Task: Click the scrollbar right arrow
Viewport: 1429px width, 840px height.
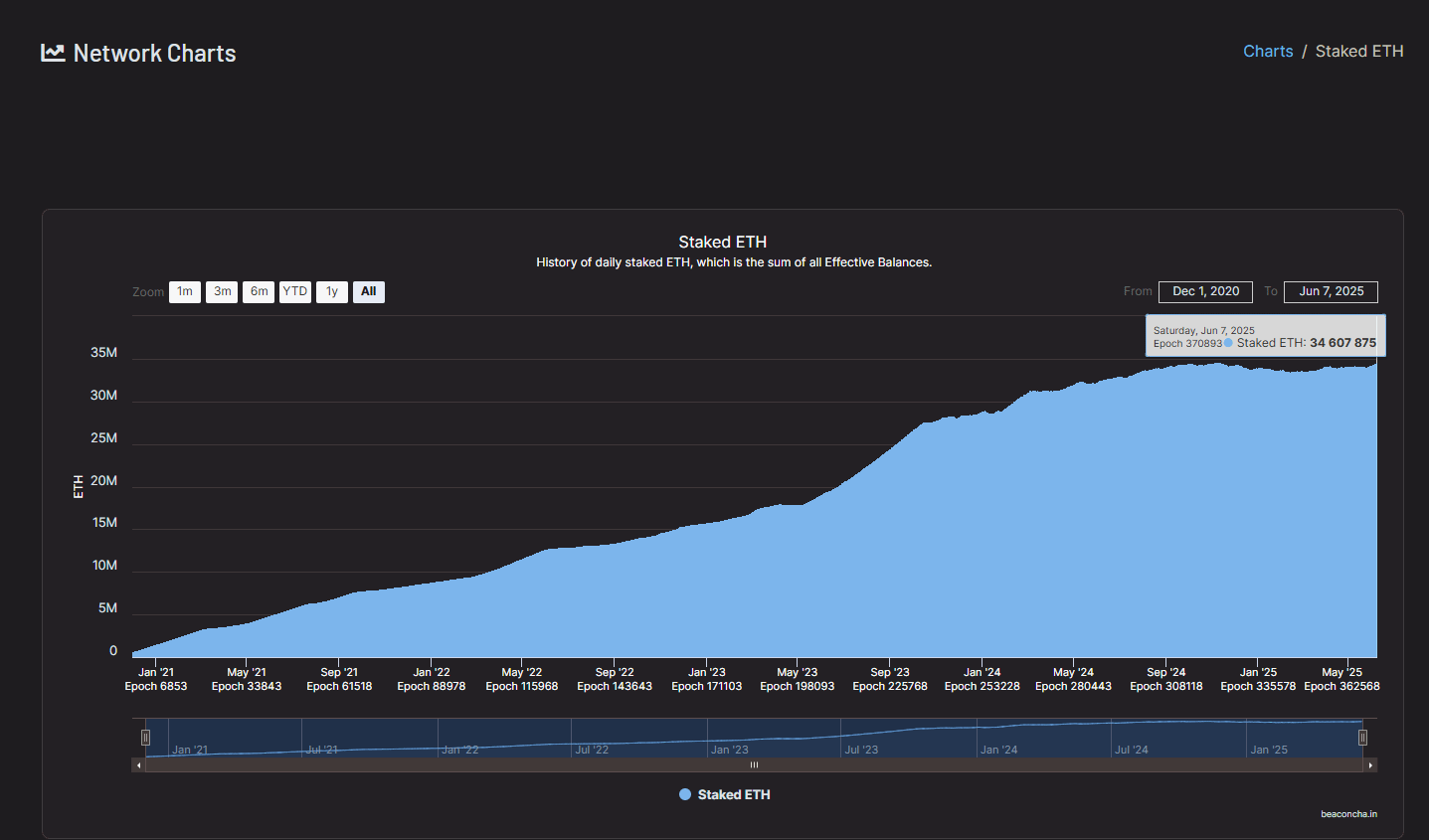Action: click(1370, 765)
